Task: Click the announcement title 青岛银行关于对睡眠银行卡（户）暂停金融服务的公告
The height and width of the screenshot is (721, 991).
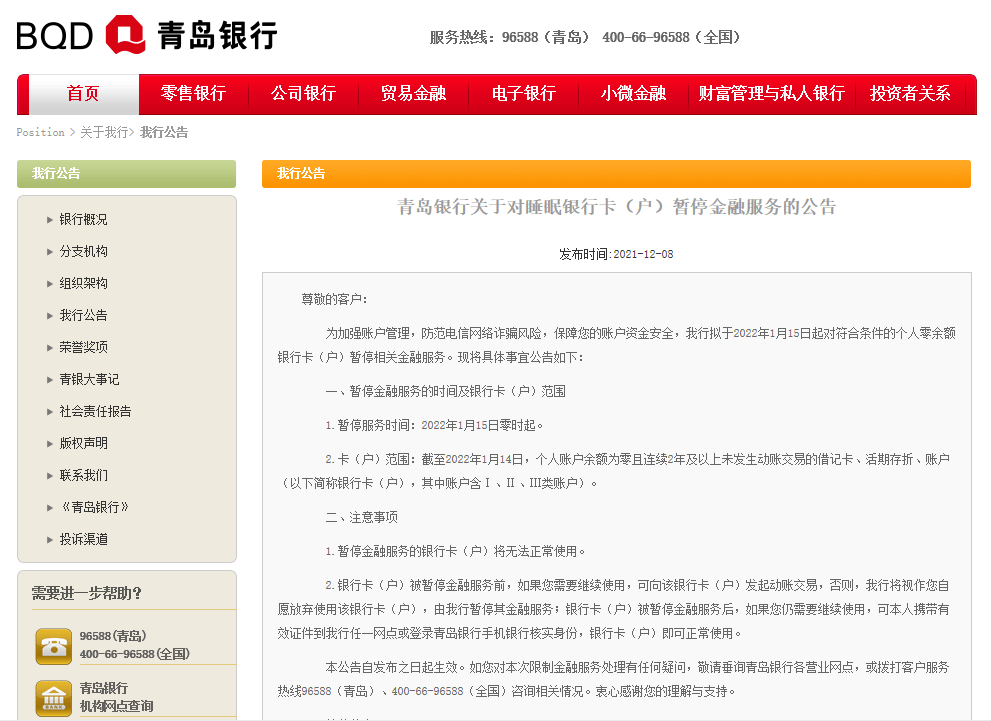Action: (x=616, y=207)
